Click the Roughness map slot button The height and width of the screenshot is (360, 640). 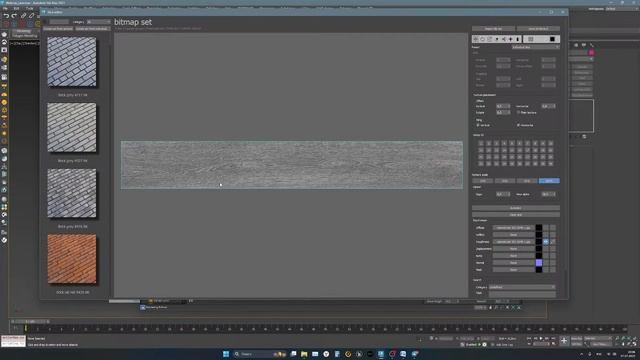(x=513, y=242)
